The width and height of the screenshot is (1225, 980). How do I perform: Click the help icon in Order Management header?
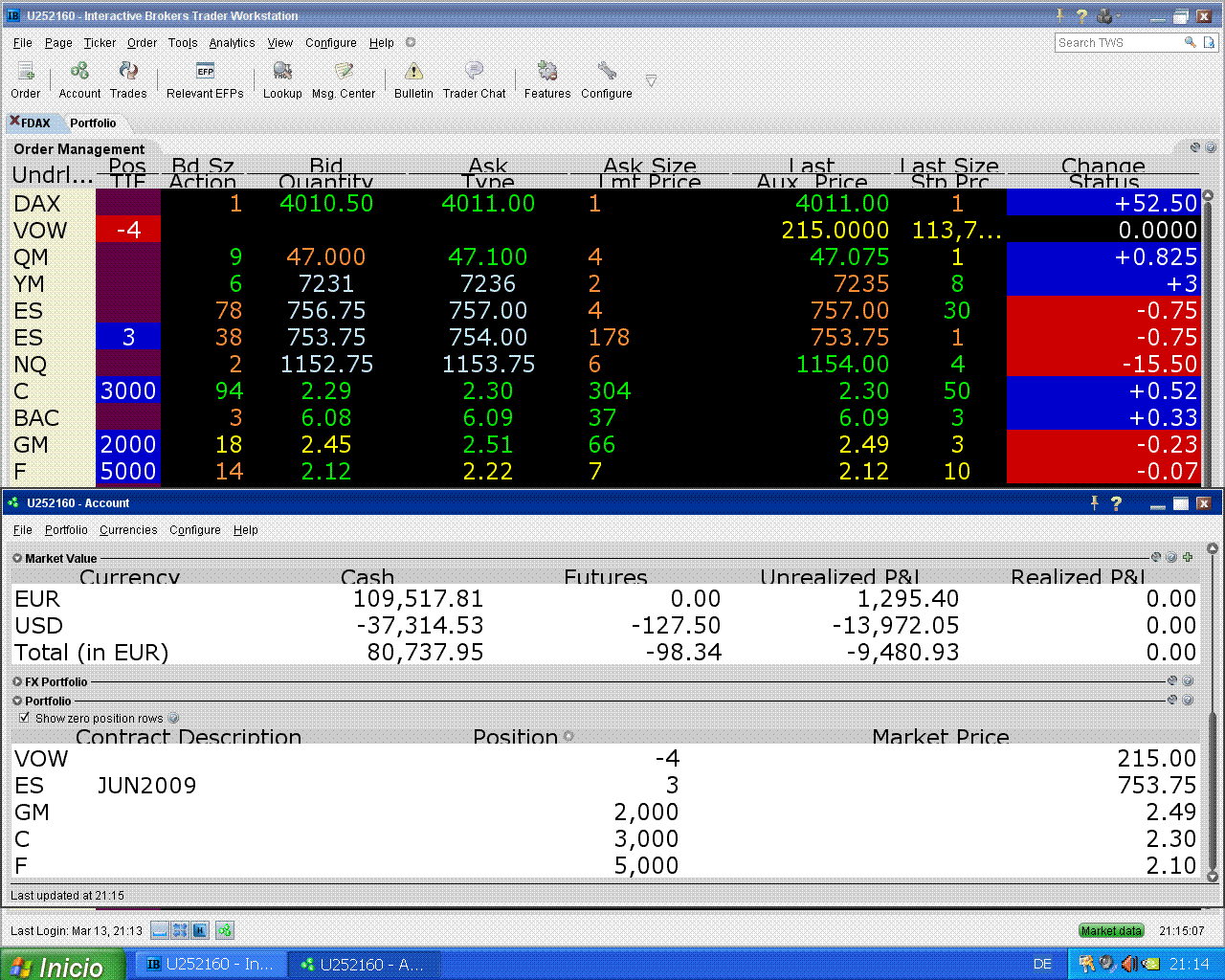1211,147
